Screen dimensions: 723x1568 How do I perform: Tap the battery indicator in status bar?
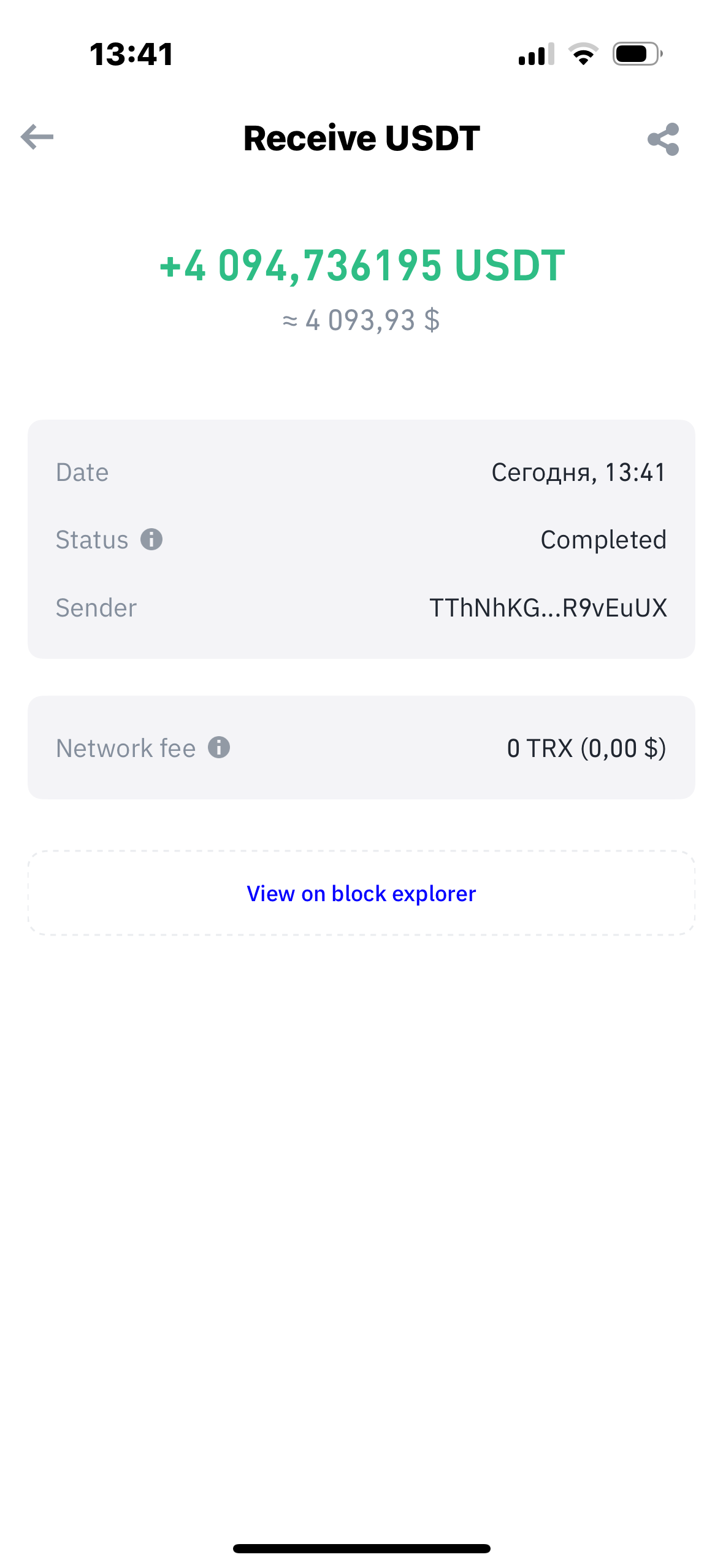[x=637, y=54]
